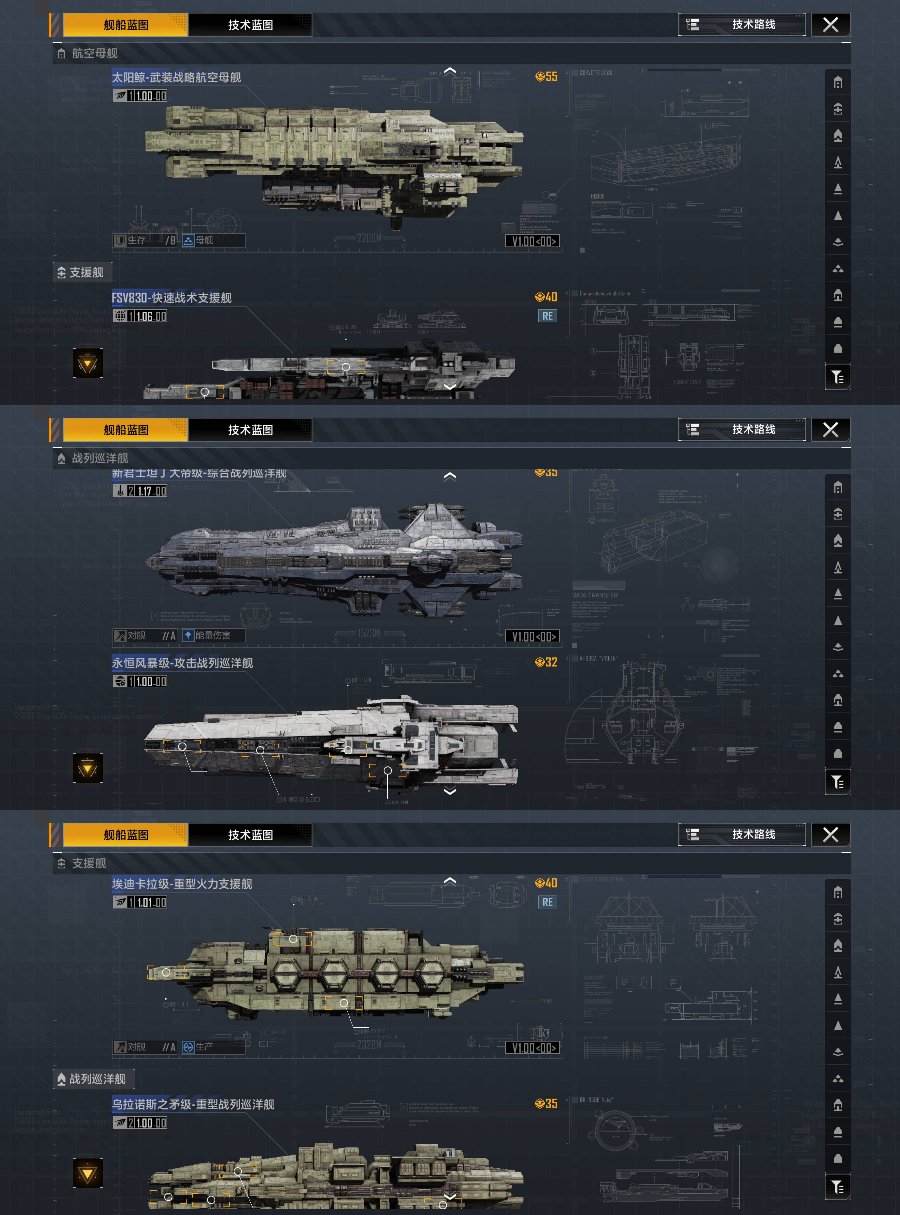
Task: Click the 生存 tag under 太阳鲸 carrier
Action: tap(145, 241)
